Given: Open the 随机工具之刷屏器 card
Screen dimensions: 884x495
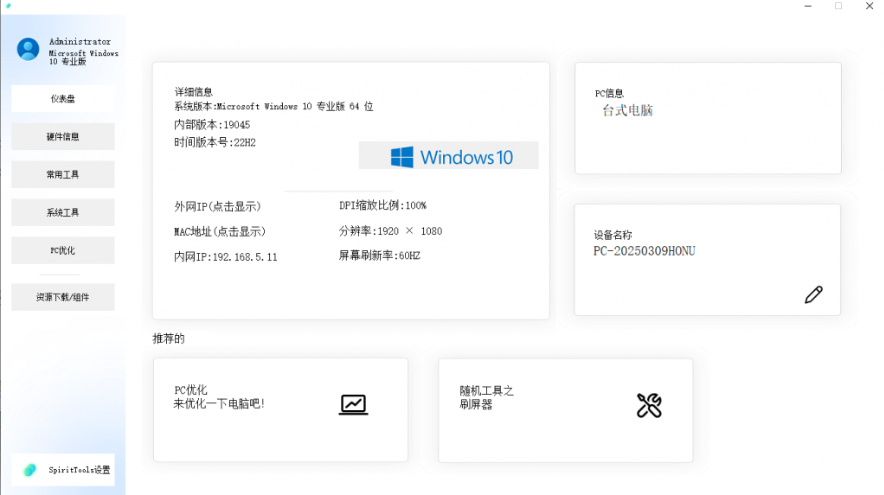Looking at the screenshot, I should coord(565,410).
